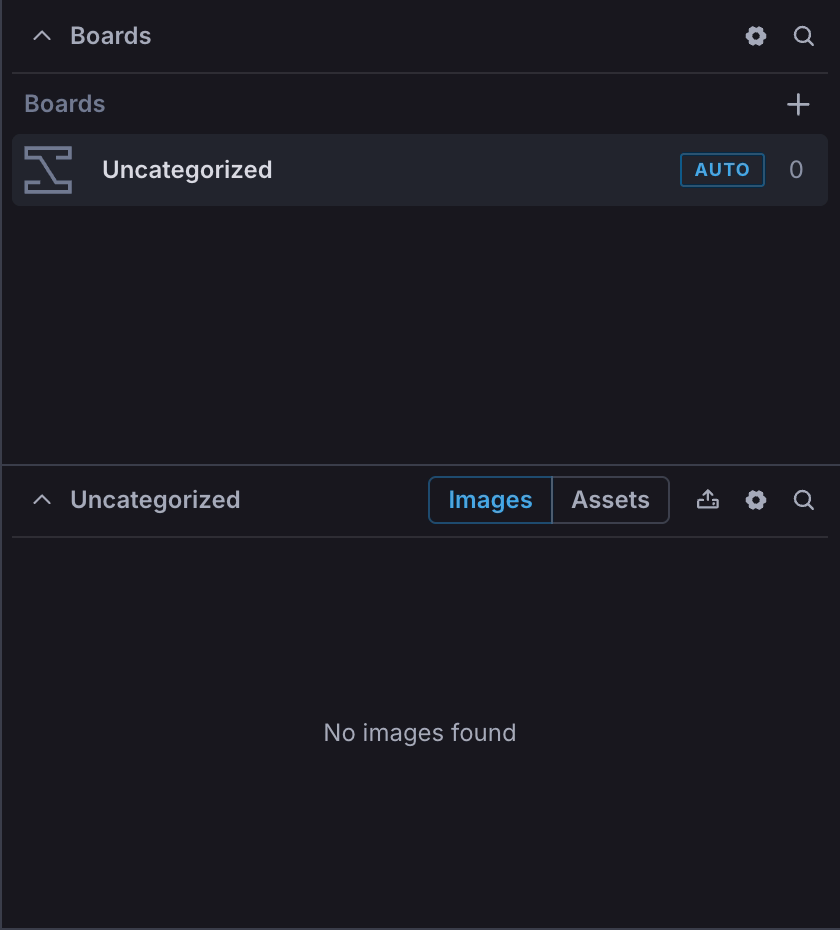
Task: Open board settings gear in Boards header
Action: point(756,36)
